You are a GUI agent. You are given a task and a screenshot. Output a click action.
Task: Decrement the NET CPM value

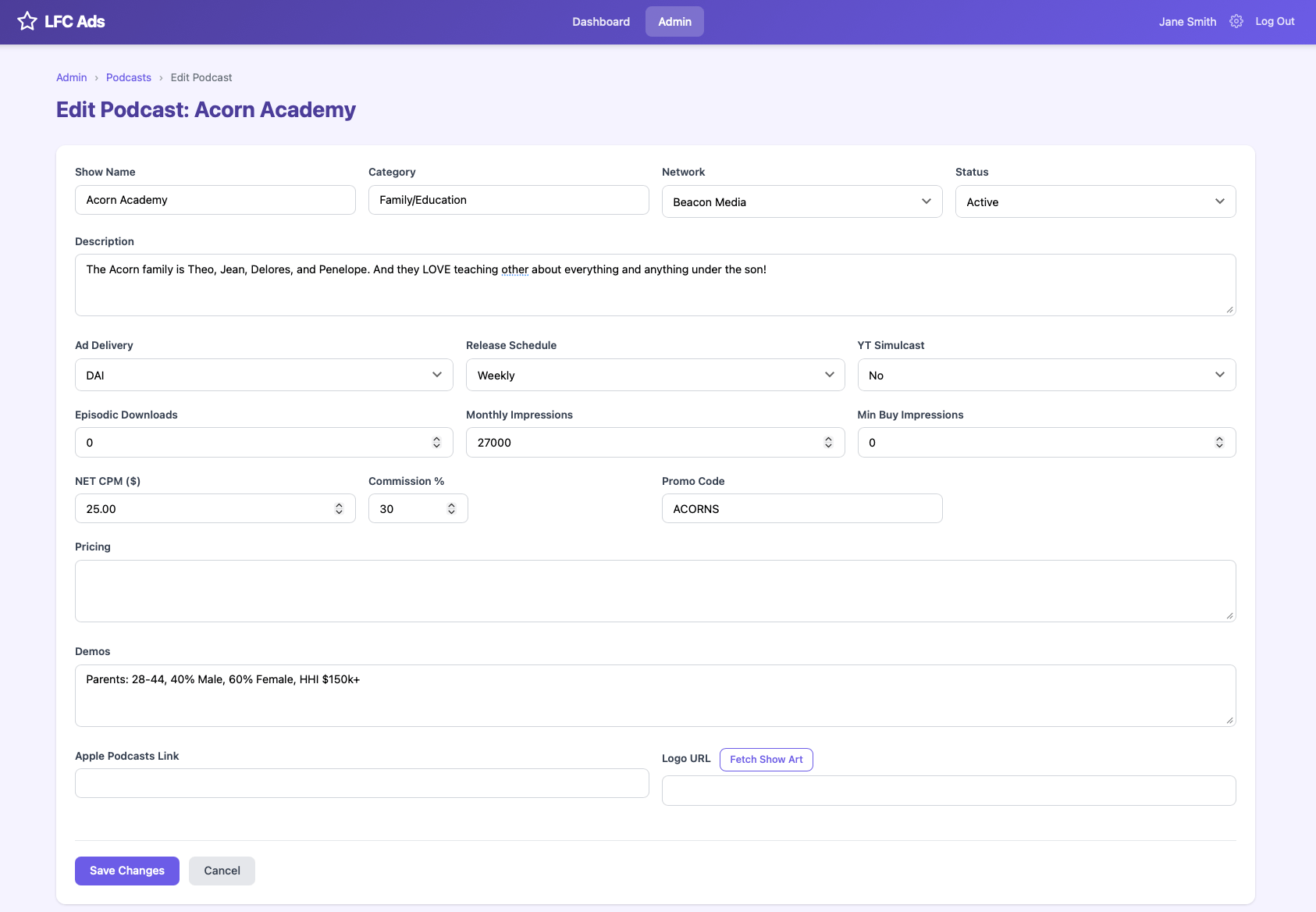[x=339, y=512]
